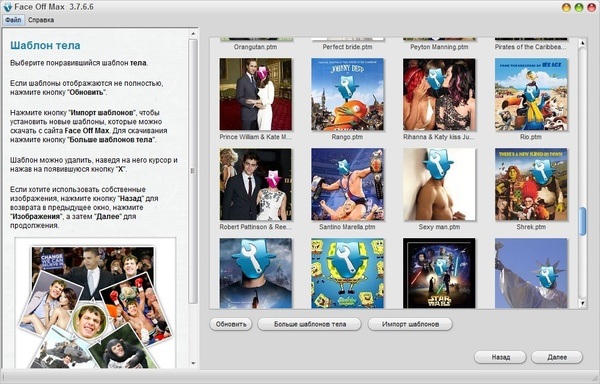Click the Rango.ptm file name
This screenshot has height=384, width=600.
[x=347, y=137]
